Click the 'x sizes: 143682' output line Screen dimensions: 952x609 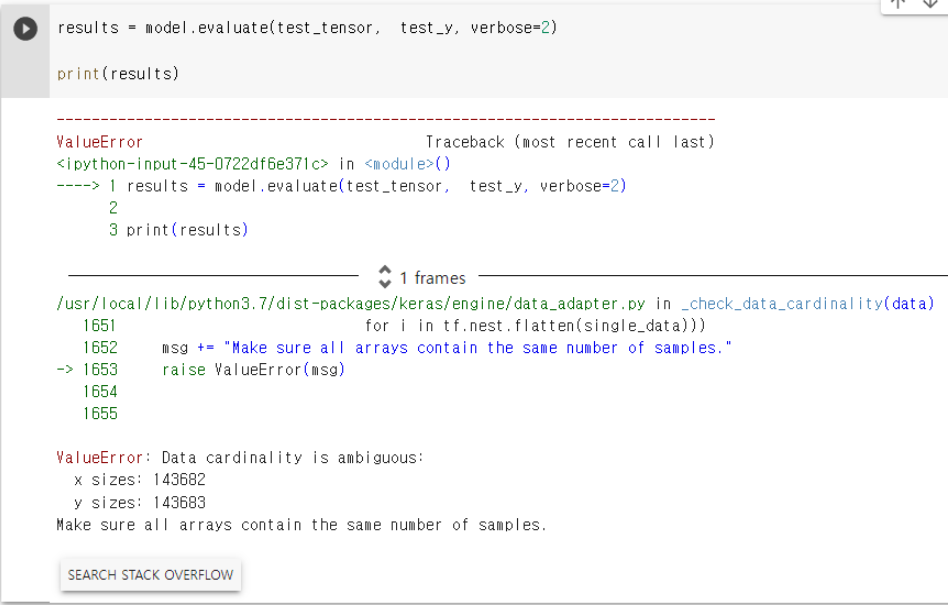click(x=140, y=480)
